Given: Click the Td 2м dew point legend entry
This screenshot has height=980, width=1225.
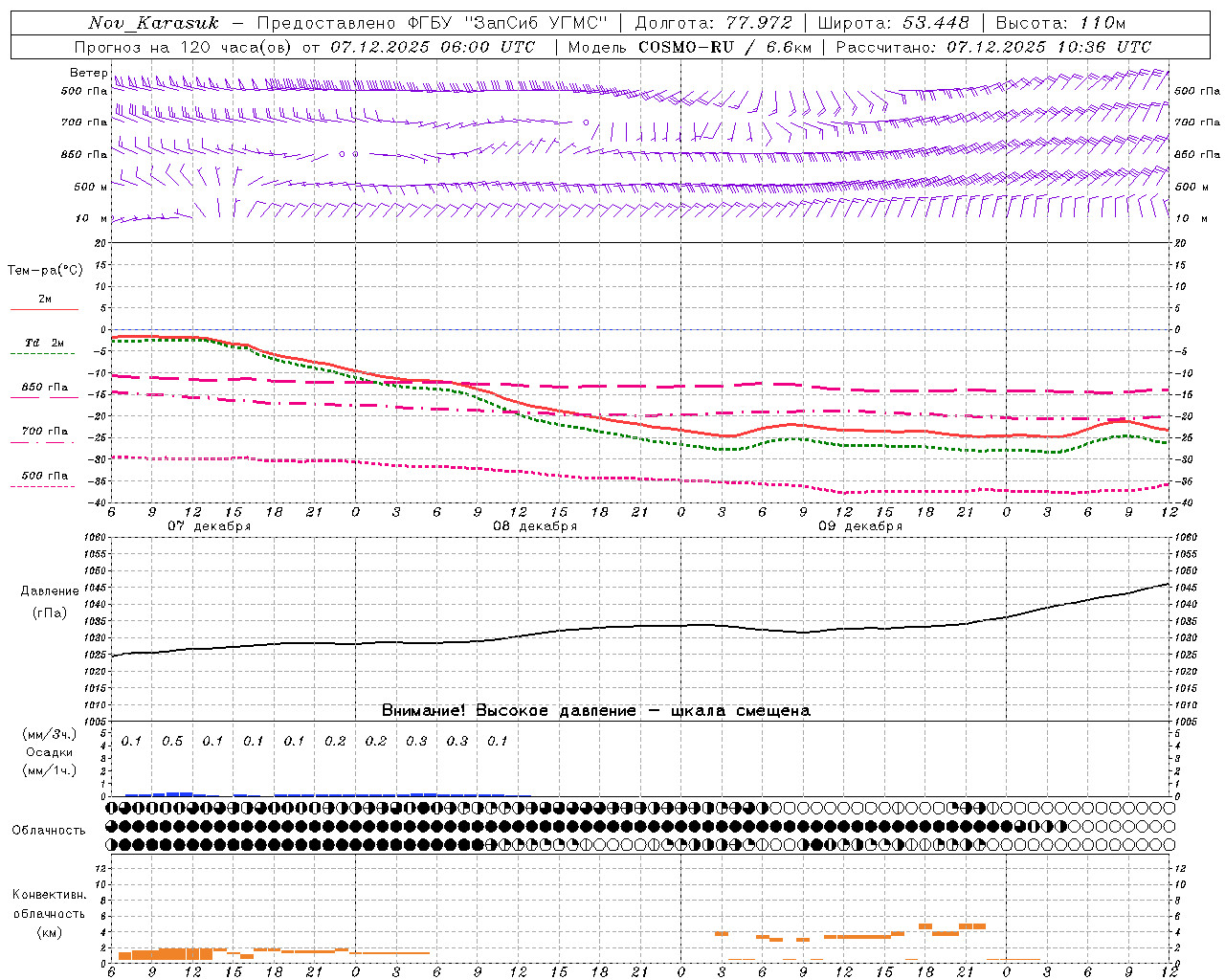Looking at the screenshot, I should (45, 343).
